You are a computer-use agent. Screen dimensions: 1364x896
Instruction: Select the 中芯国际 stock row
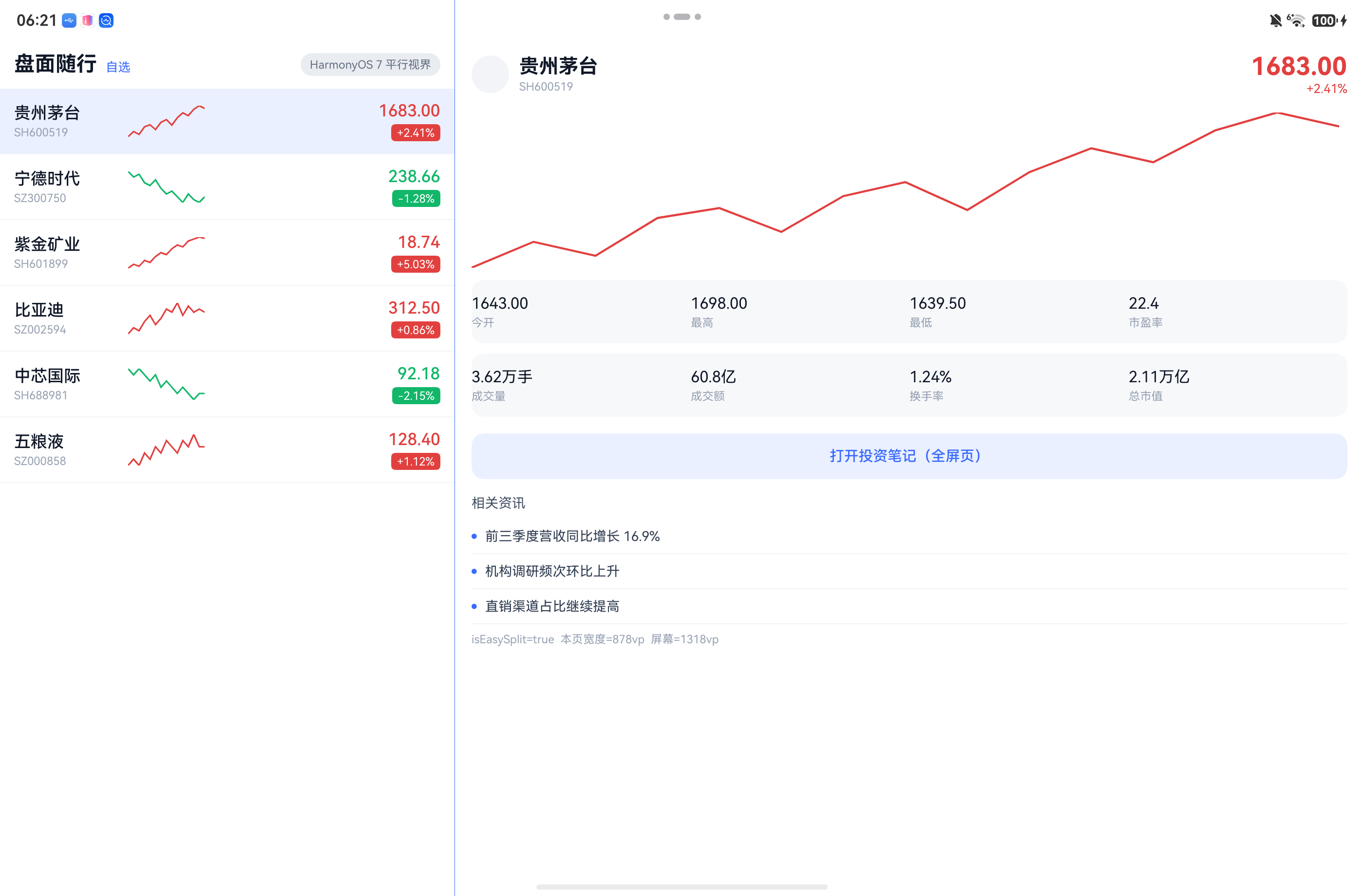pyautogui.click(x=227, y=384)
